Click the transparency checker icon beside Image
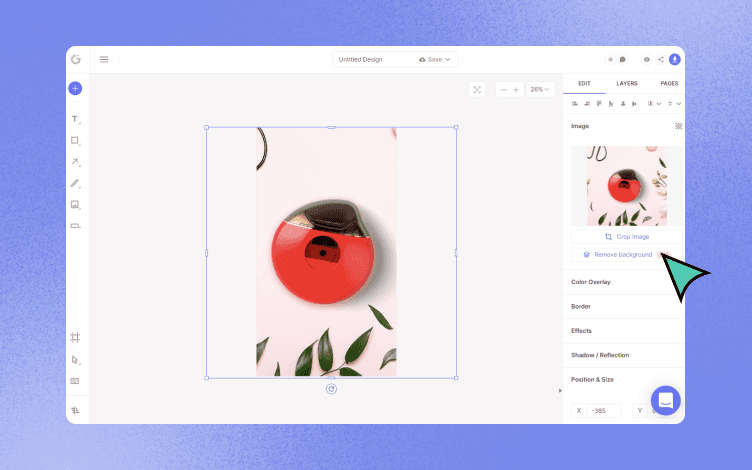This screenshot has width=752, height=470. click(679, 126)
